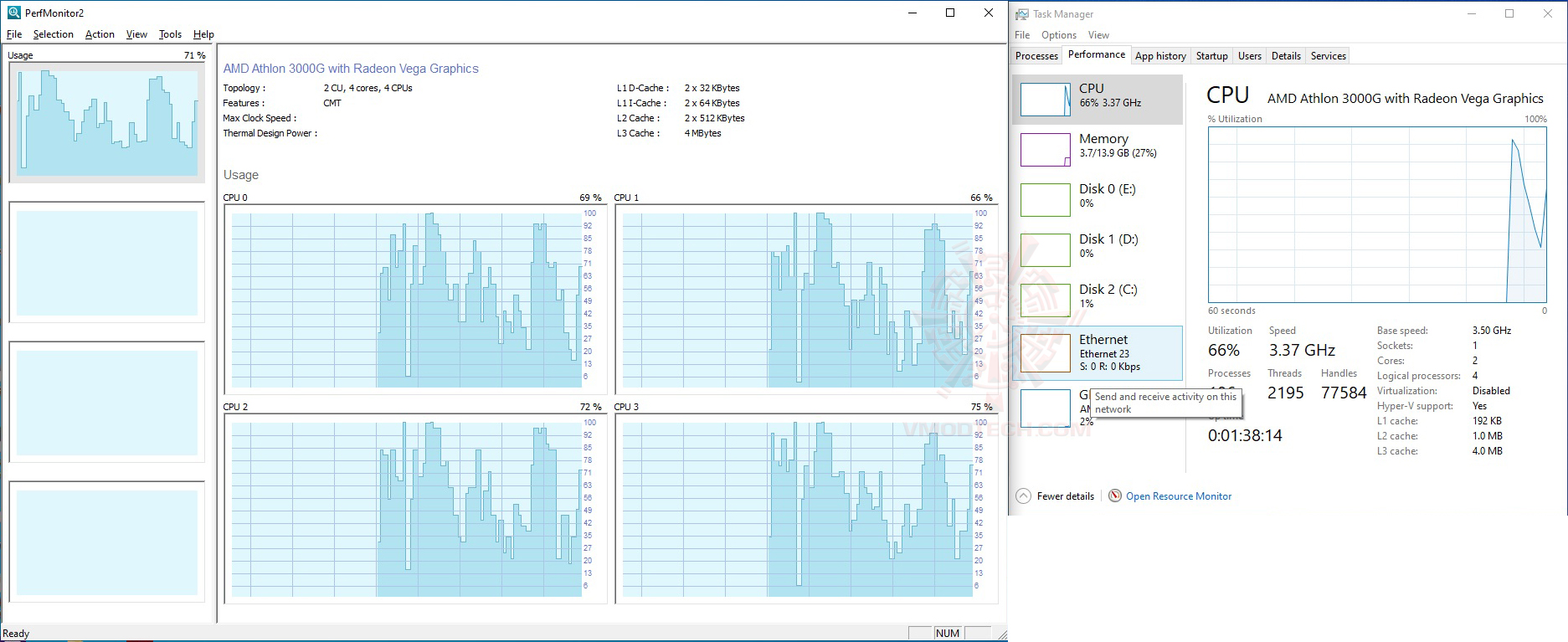The width and height of the screenshot is (1568, 642).
Task: Select the Disk 0 (E:) sidebar entry
Action: point(1098,200)
